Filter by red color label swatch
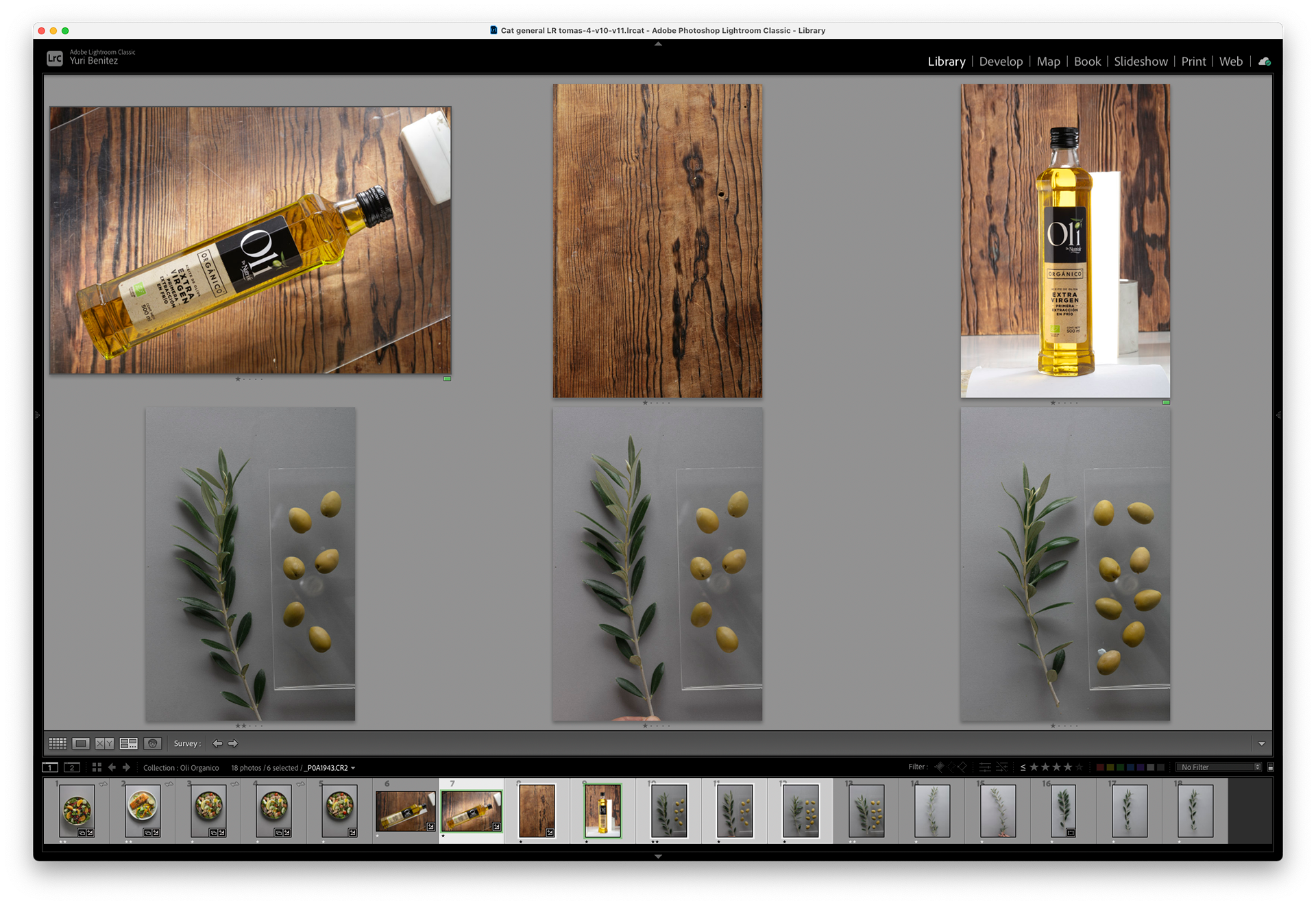This screenshot has width=1316, height=905. click(x=1100, y=767)
